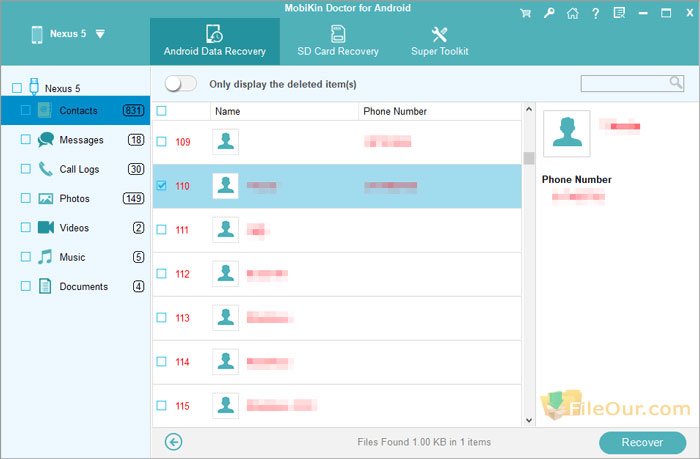Click the Music note icon
This screenshot has width=700, height=459.
point(45,257)
